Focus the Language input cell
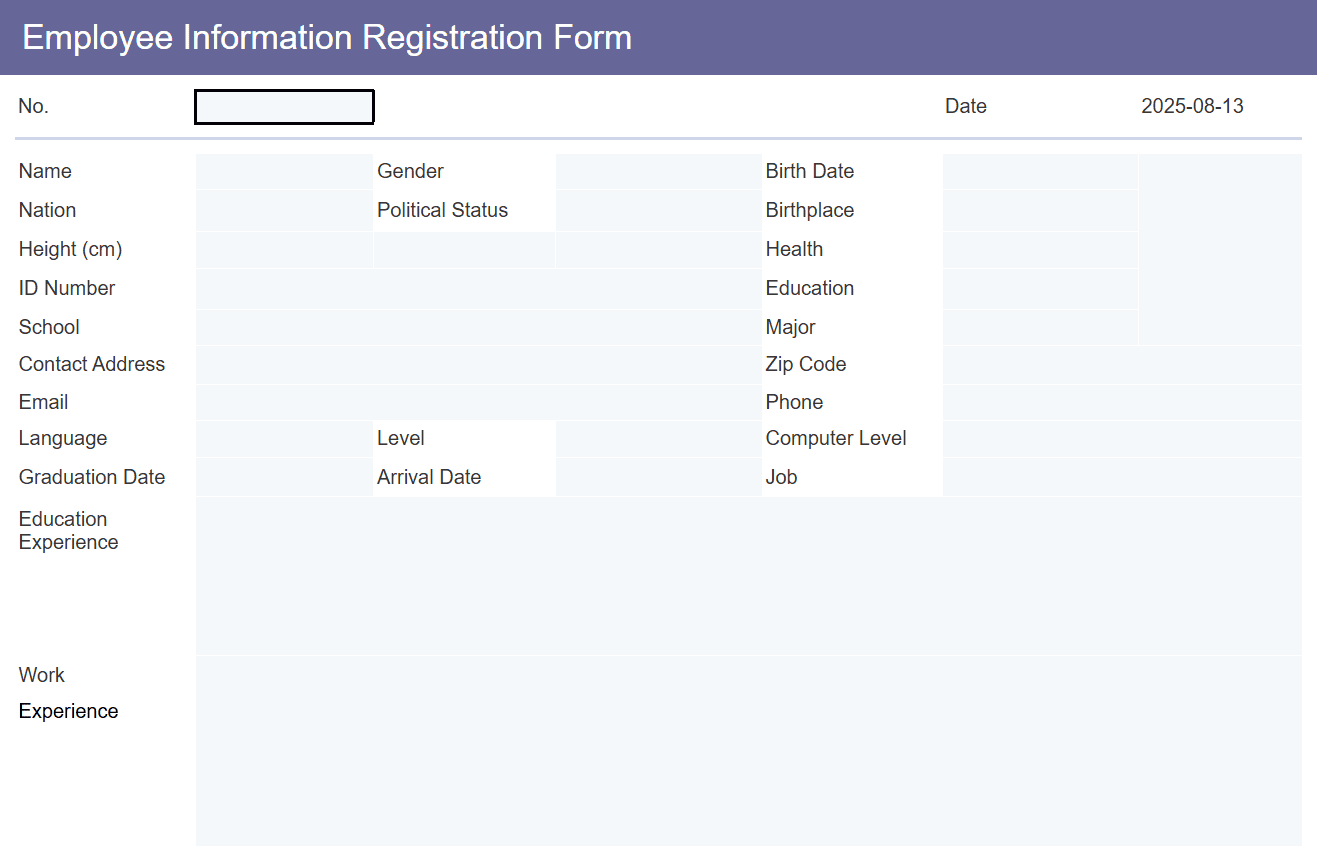1317x849 pixels. [284, 439]
